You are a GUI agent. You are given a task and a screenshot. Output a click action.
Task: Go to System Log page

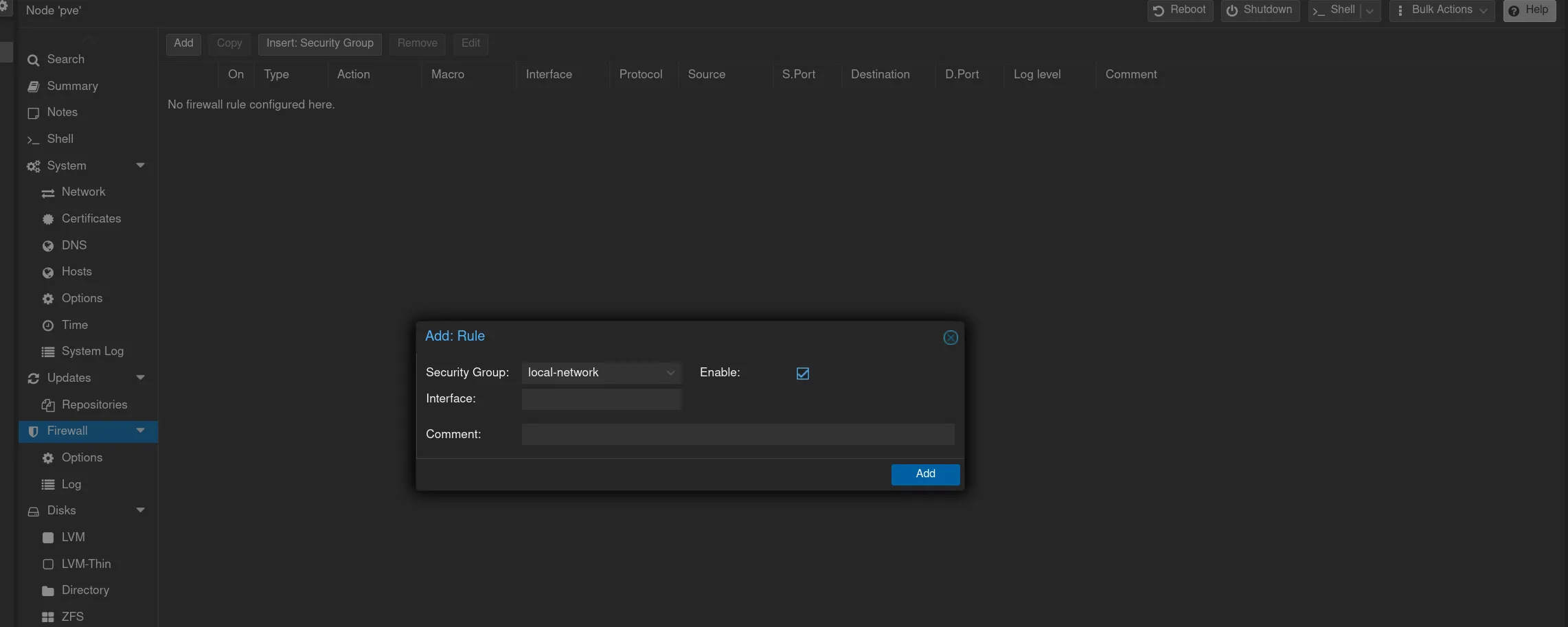click(92, 352)
